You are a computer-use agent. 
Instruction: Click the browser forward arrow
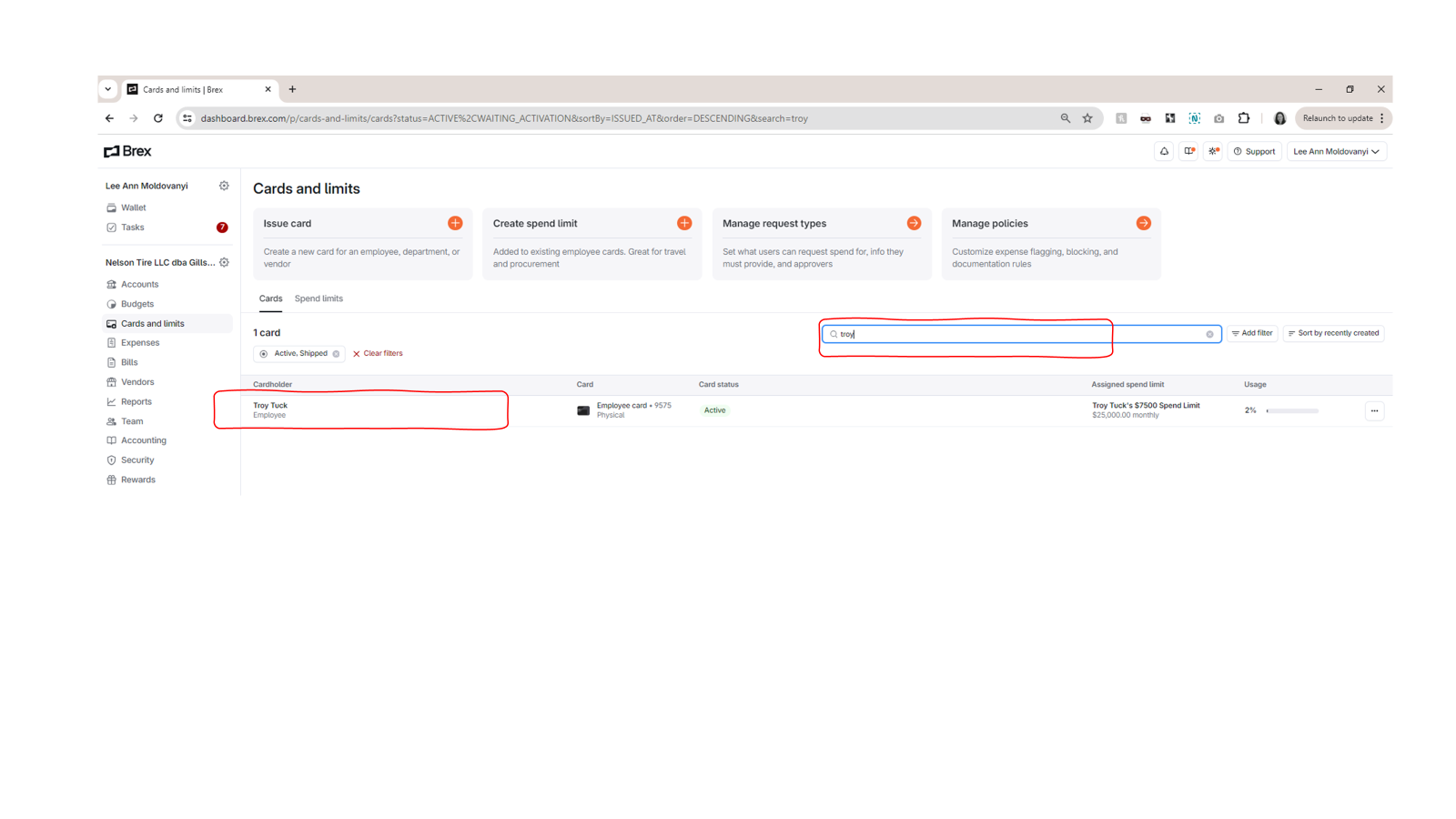coord(134,118)
